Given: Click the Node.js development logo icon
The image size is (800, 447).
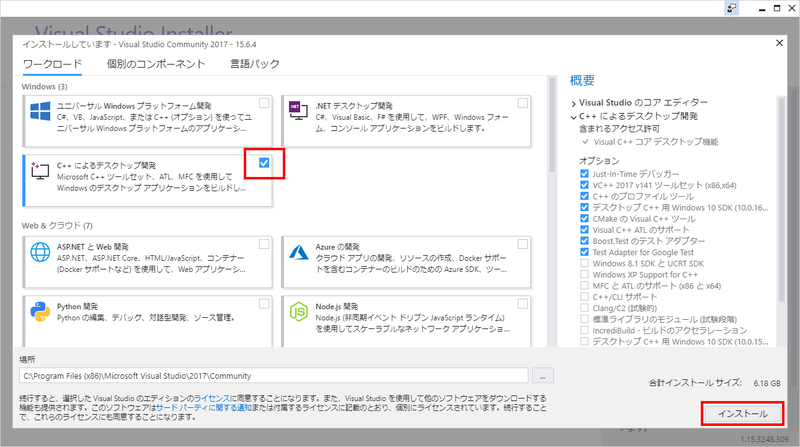Looking at the screenshot, I should 299,311.
